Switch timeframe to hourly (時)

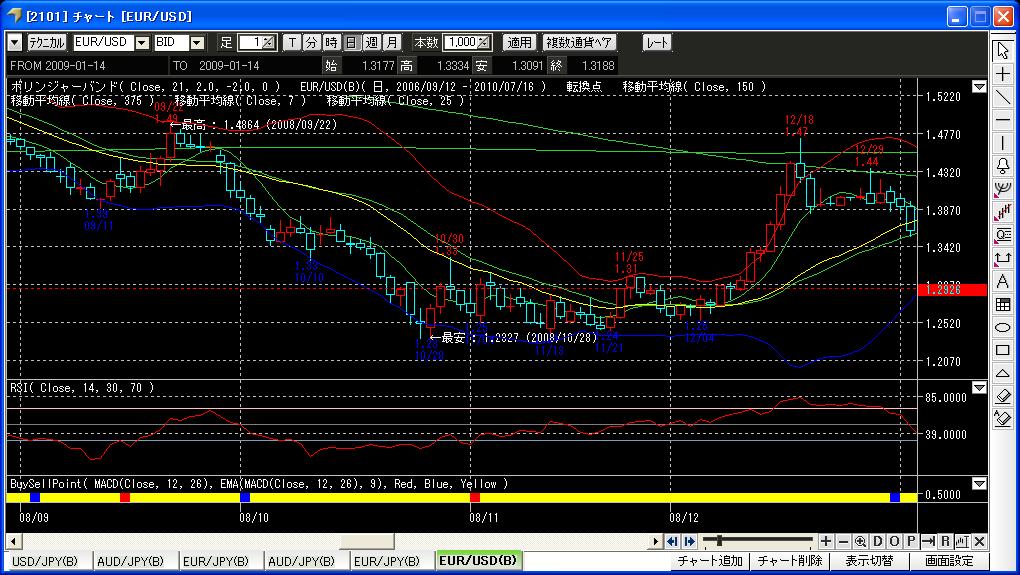click(x=332, y=43)
